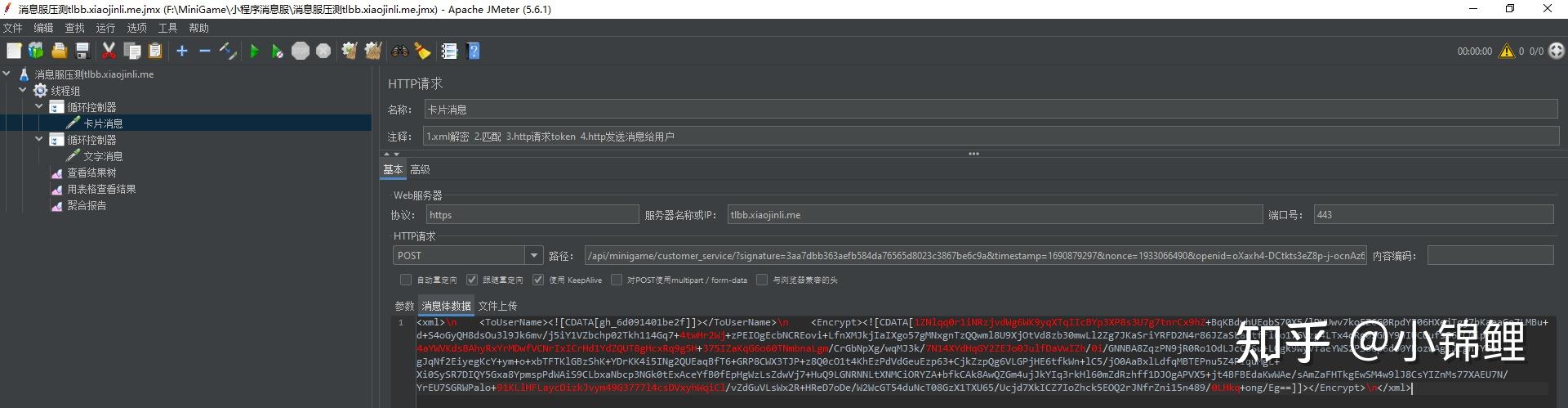
Task: Click the 服务器名称或IP field
Action: pyautogui.click(x=995, y=215)
